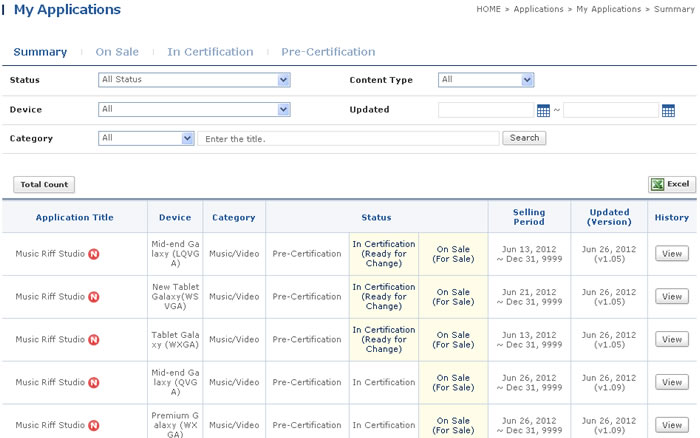Screen dimensions: 700x438
Task: Click the Search button
Action: click(x=524, y=138)
